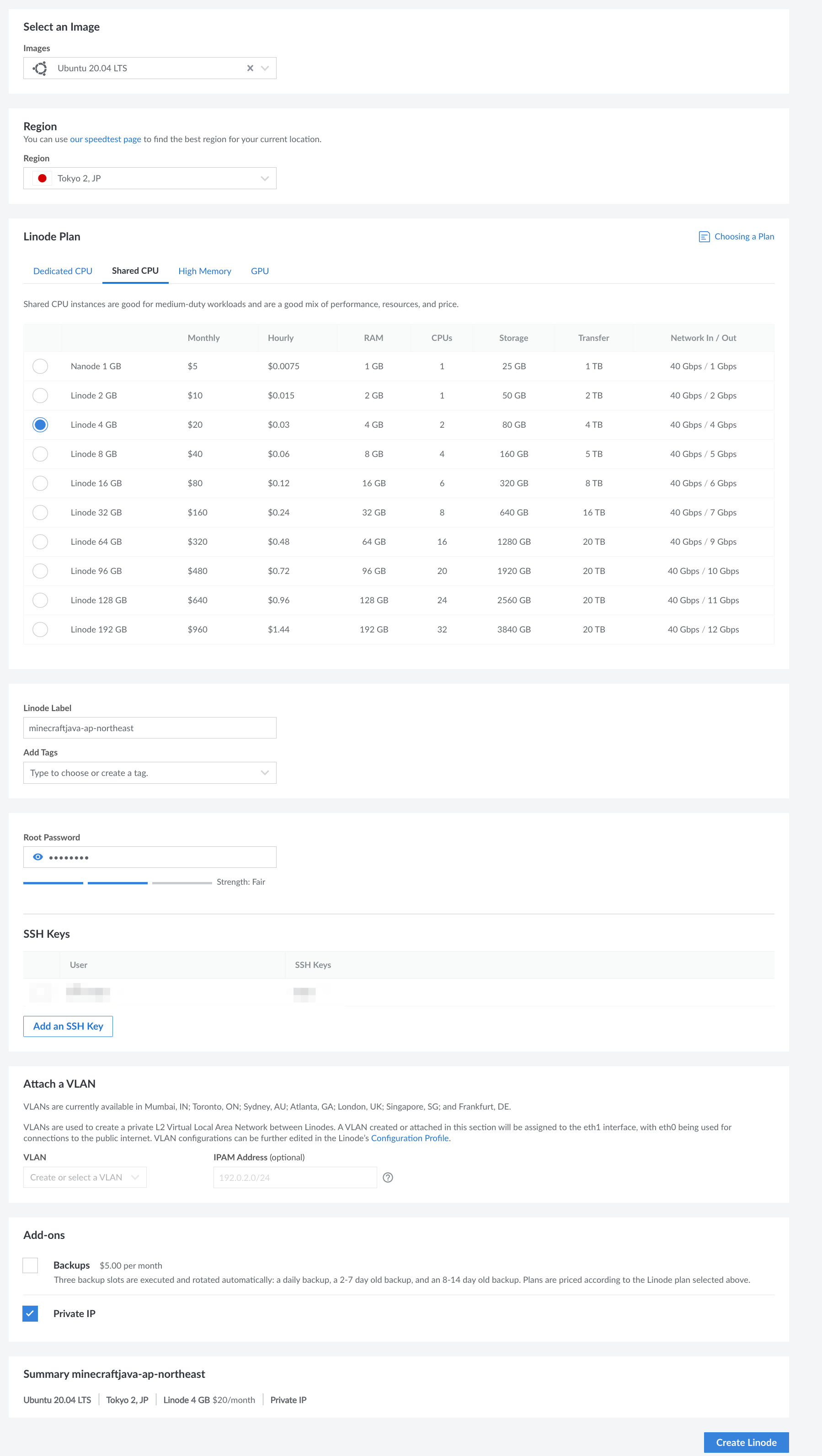Click Add an SSH Key button

click(x=68, y=1026)
